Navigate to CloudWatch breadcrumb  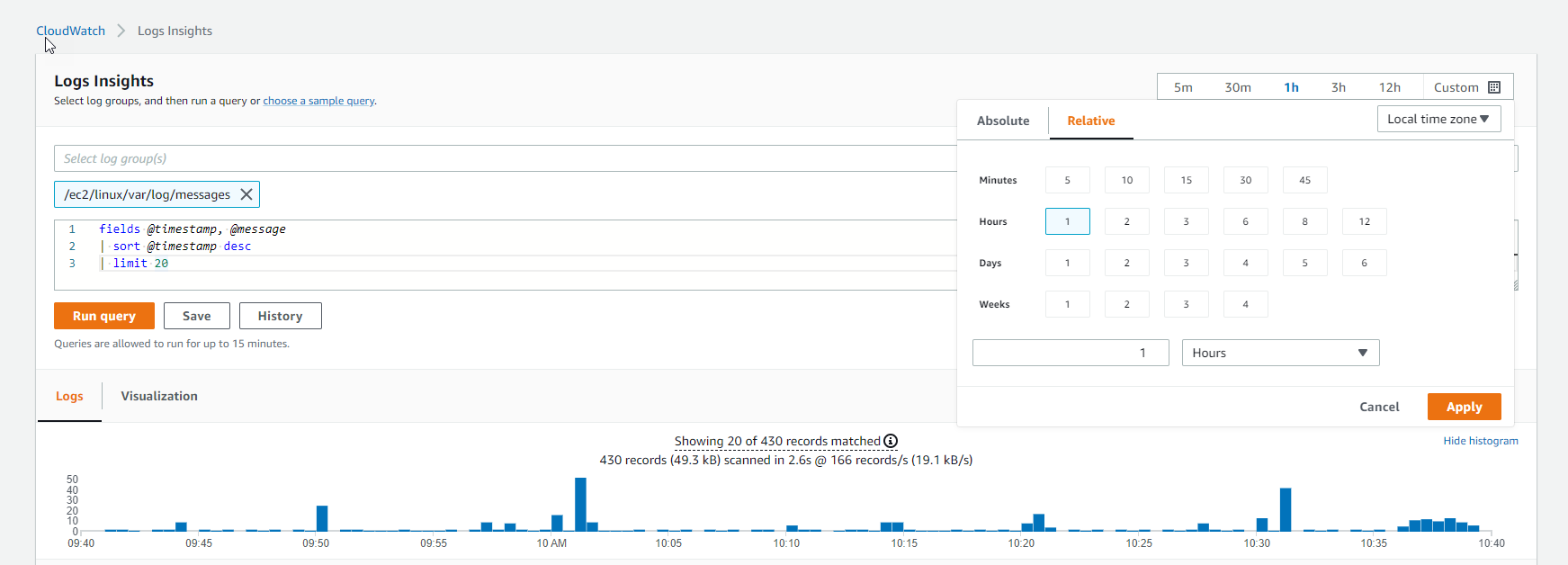click(x=71, y=31)
